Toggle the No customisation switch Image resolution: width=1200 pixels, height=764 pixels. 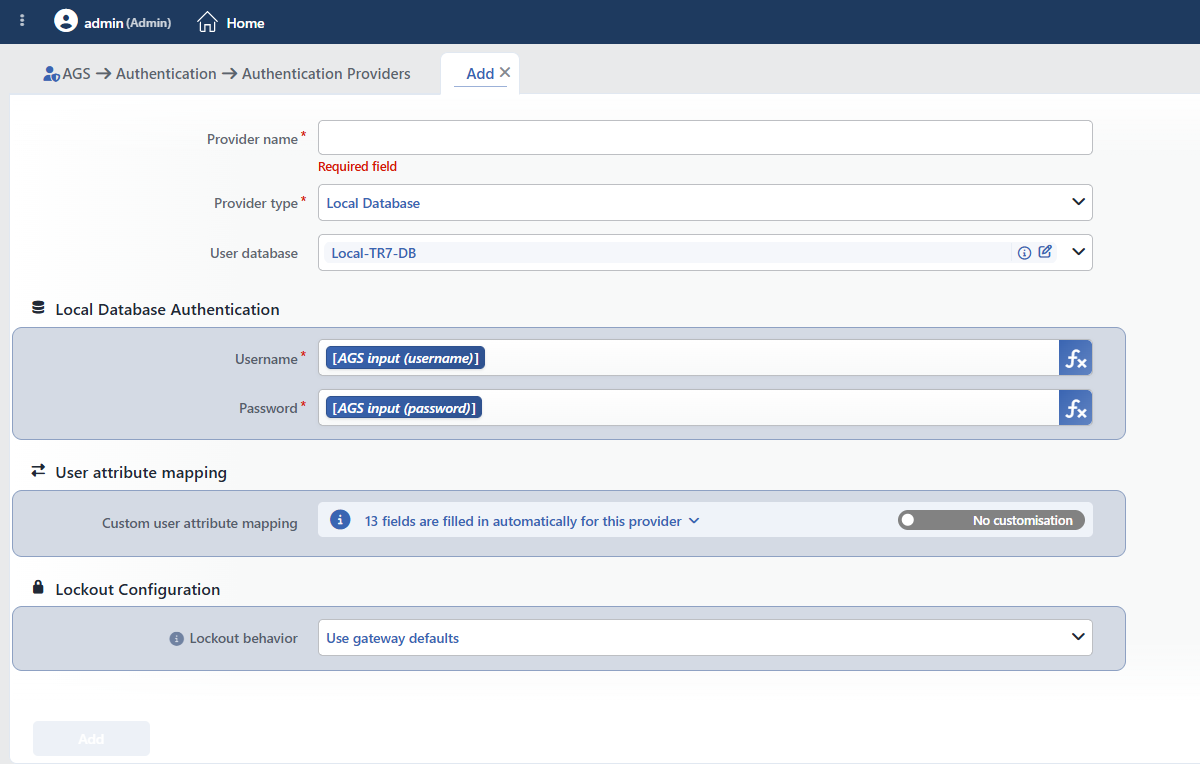991,520
